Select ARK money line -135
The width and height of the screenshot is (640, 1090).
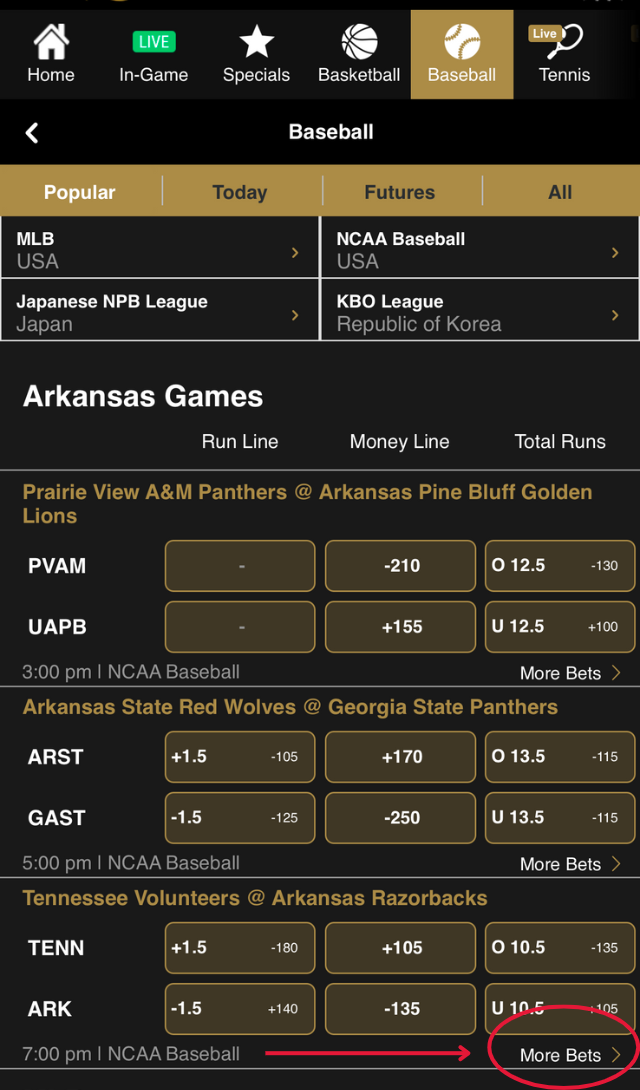click(401, 1009)
